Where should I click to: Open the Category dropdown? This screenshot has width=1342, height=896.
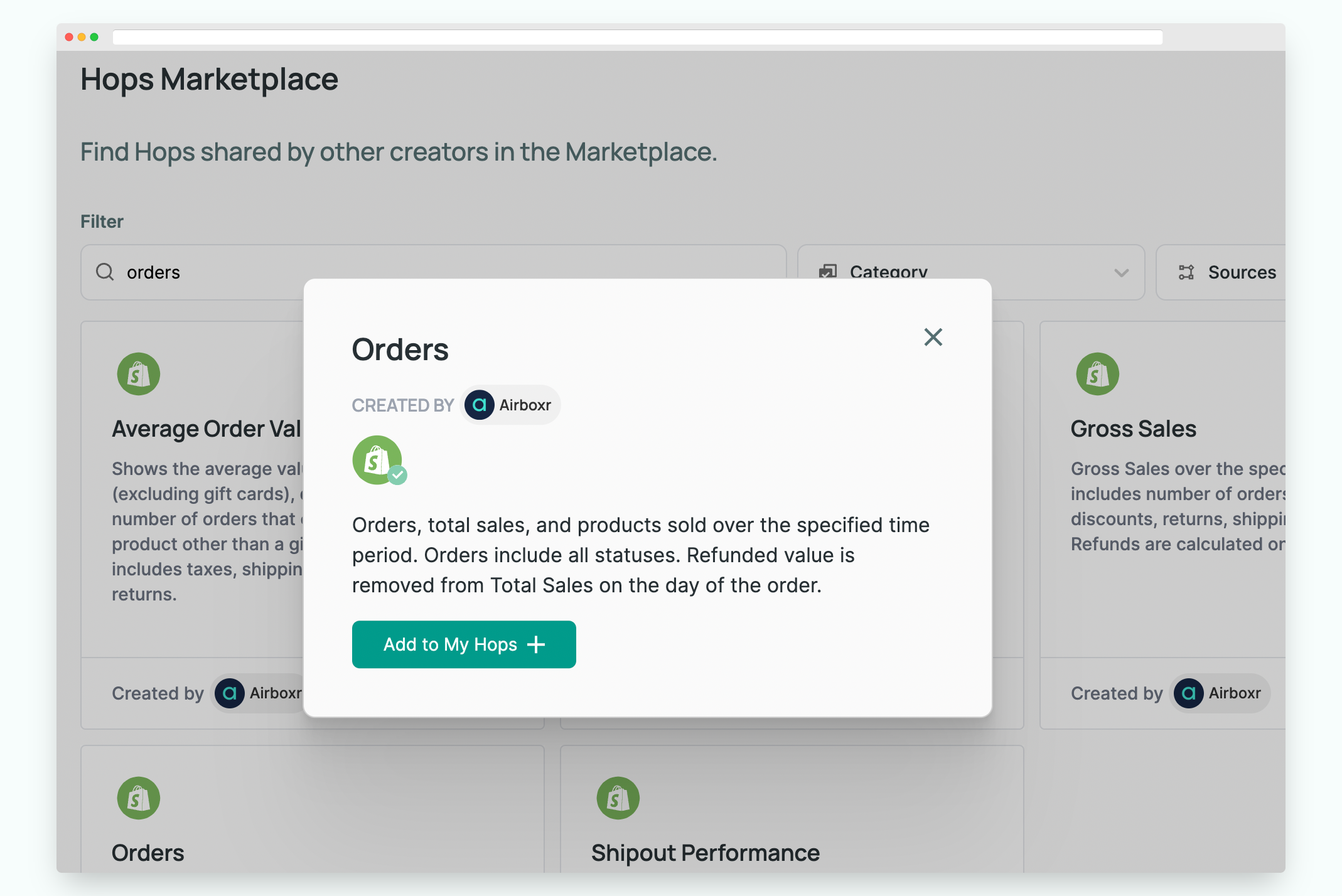click(x=970, y=272)
